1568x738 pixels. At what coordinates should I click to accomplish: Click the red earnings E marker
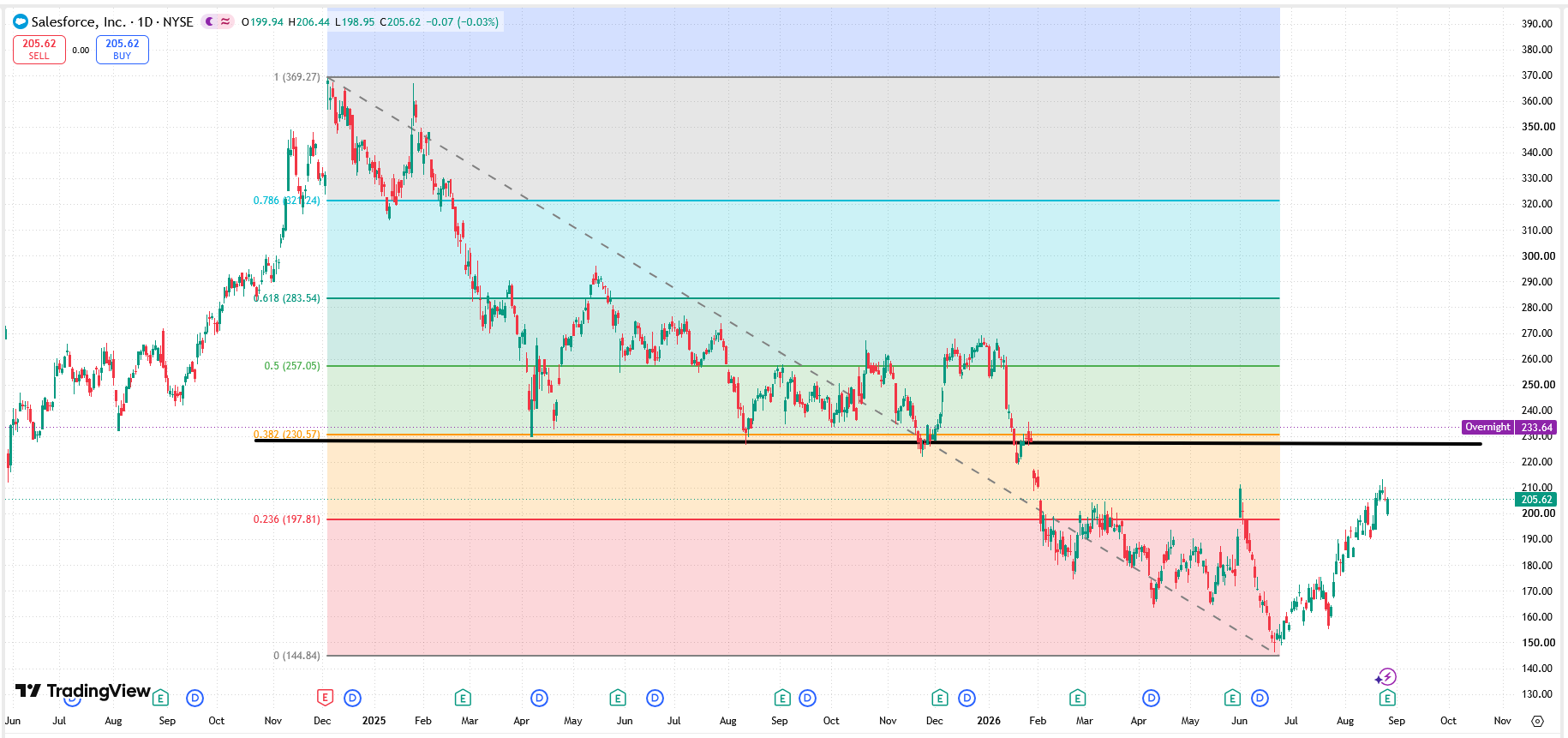coord(325,698)
